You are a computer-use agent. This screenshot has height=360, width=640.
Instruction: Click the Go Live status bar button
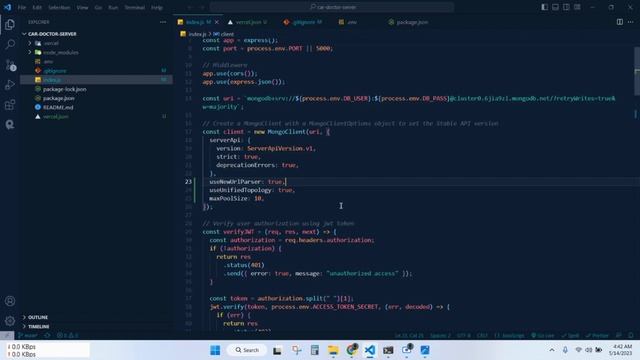click(x=542, y=336)
